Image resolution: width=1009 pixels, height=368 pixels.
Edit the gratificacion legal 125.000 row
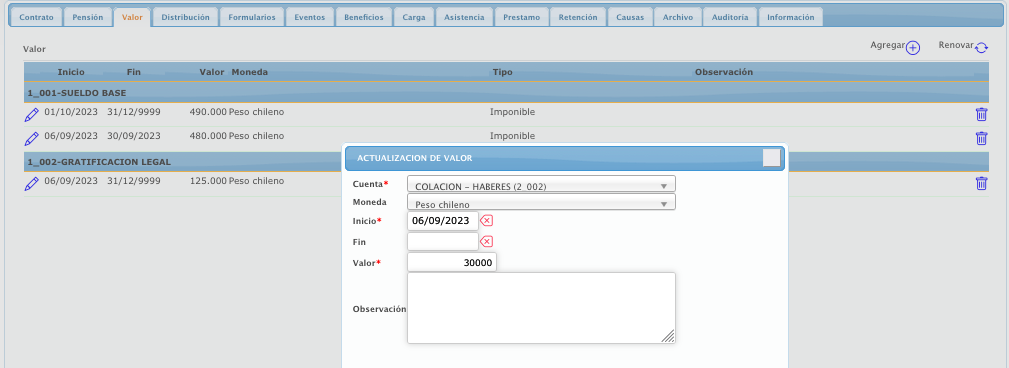[31, 183]
